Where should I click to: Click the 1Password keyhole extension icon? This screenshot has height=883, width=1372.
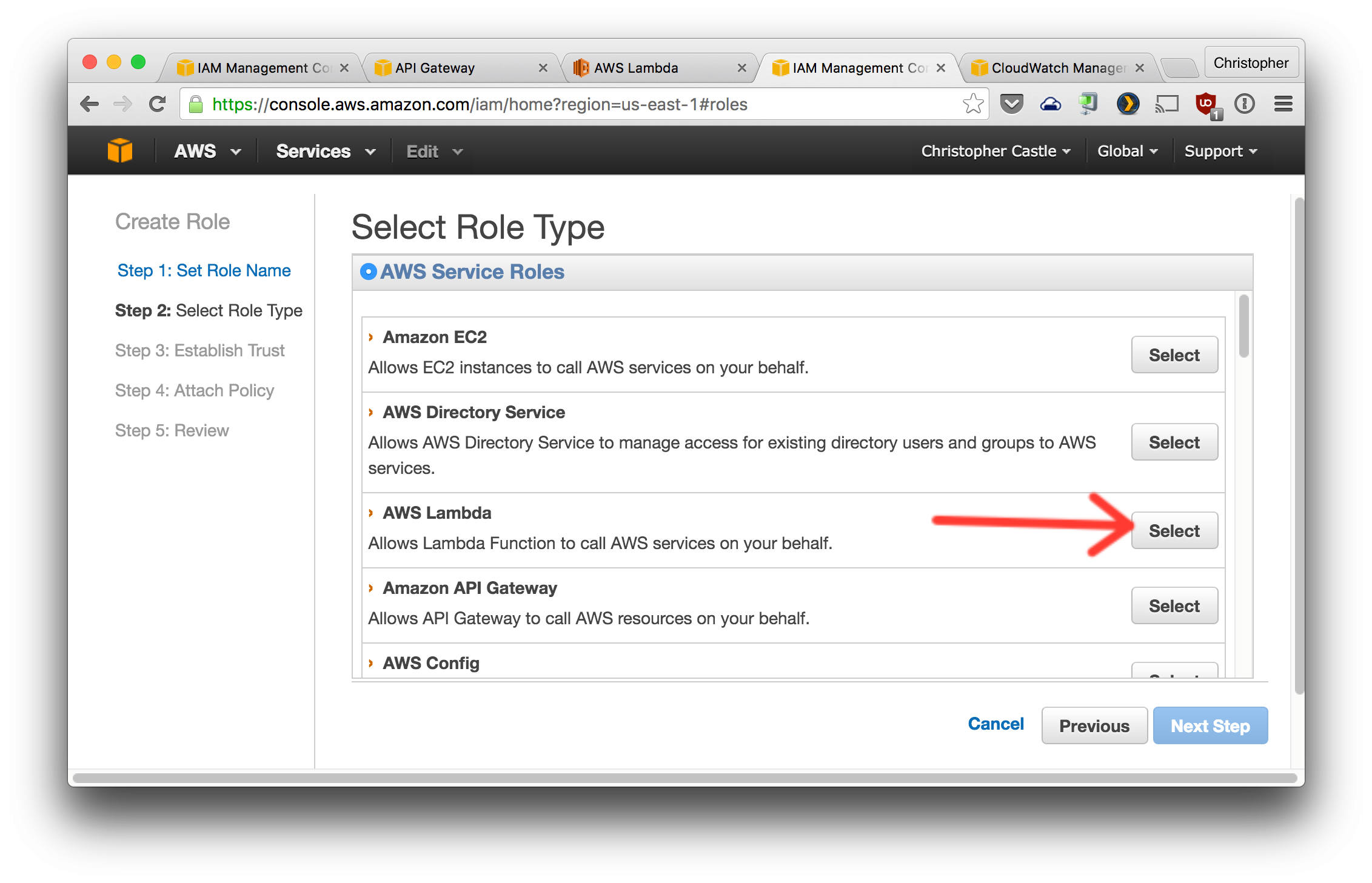[1245, 104]
